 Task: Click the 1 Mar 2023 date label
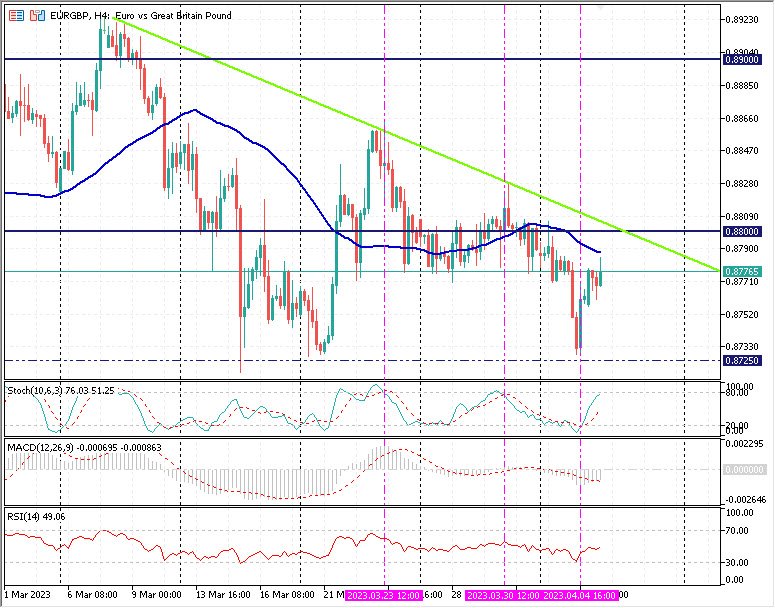[26, 594]
